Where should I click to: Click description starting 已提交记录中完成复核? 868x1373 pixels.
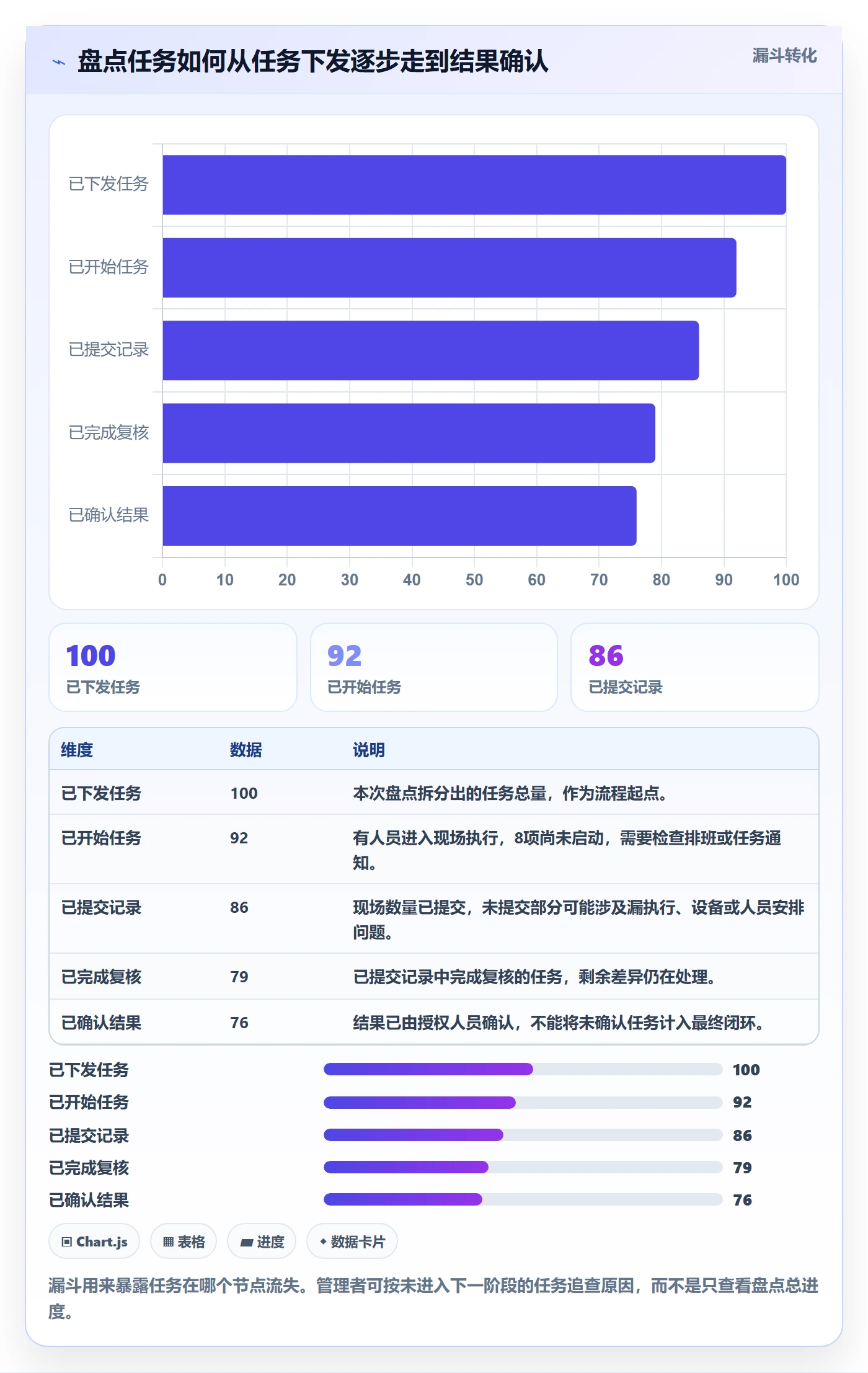534,977
